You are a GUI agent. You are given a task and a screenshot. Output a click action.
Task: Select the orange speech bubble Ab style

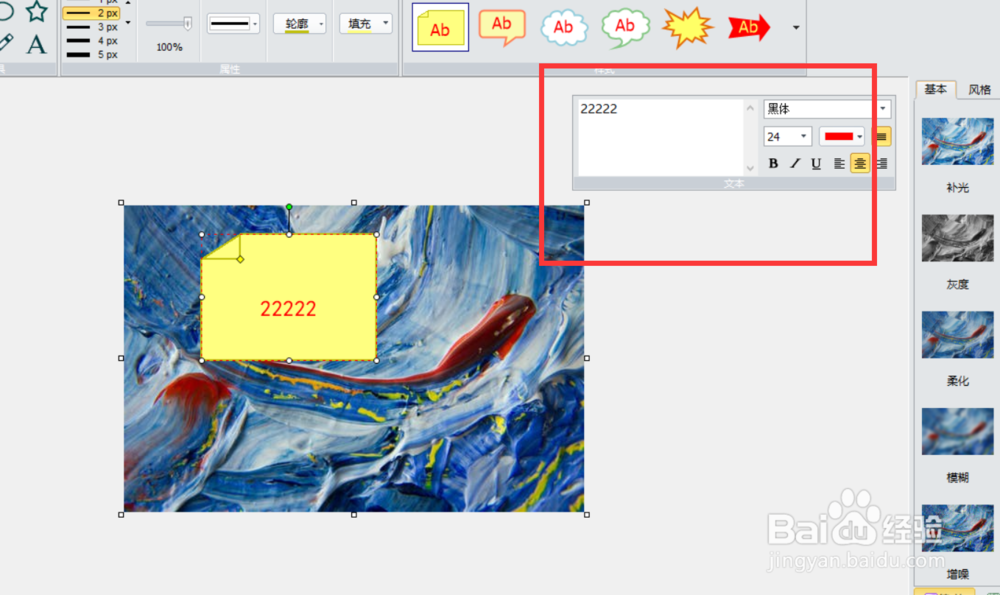click(x=502, y=27)
